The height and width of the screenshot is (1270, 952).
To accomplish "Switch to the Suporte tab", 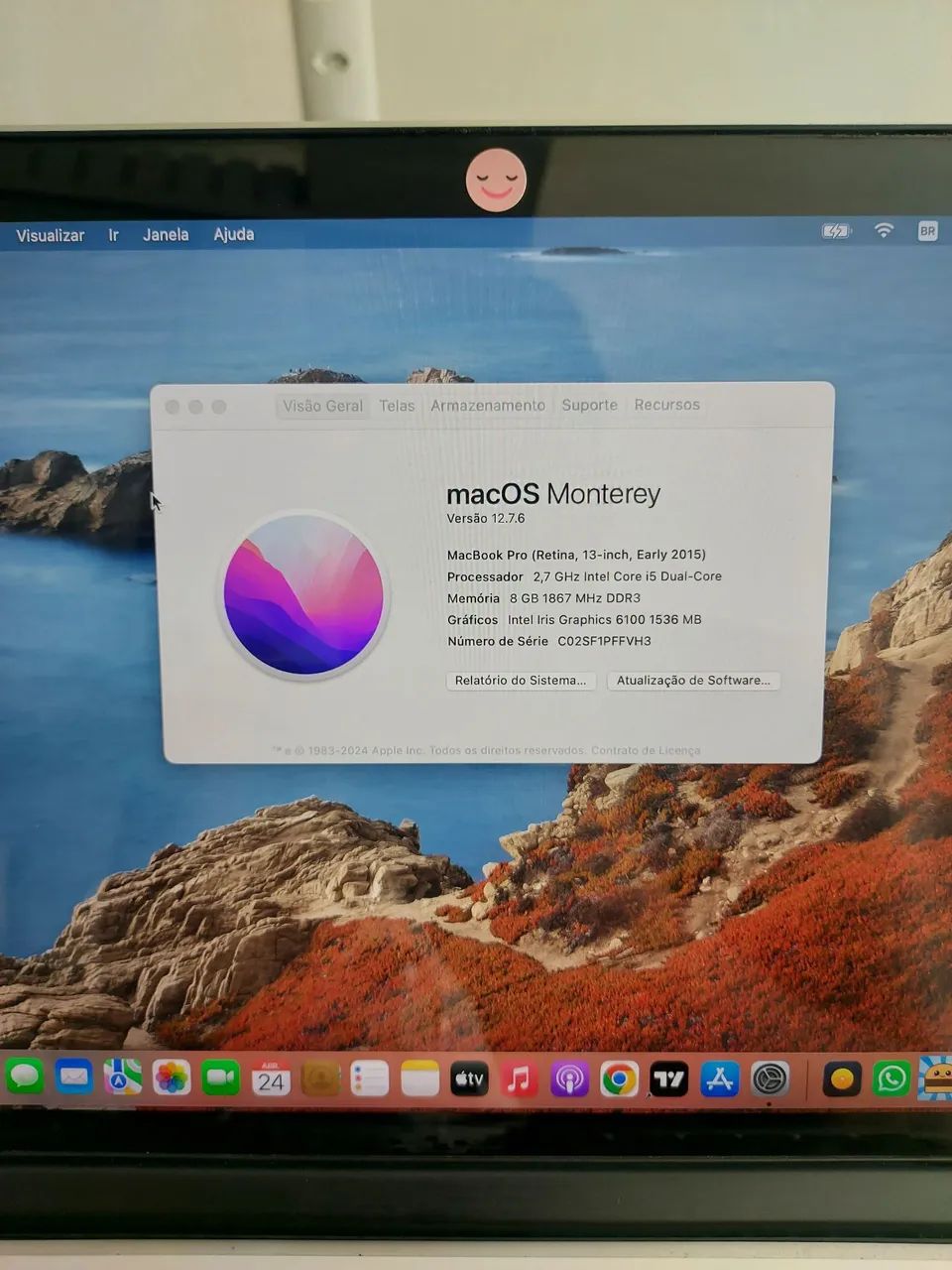I will 589,405.
